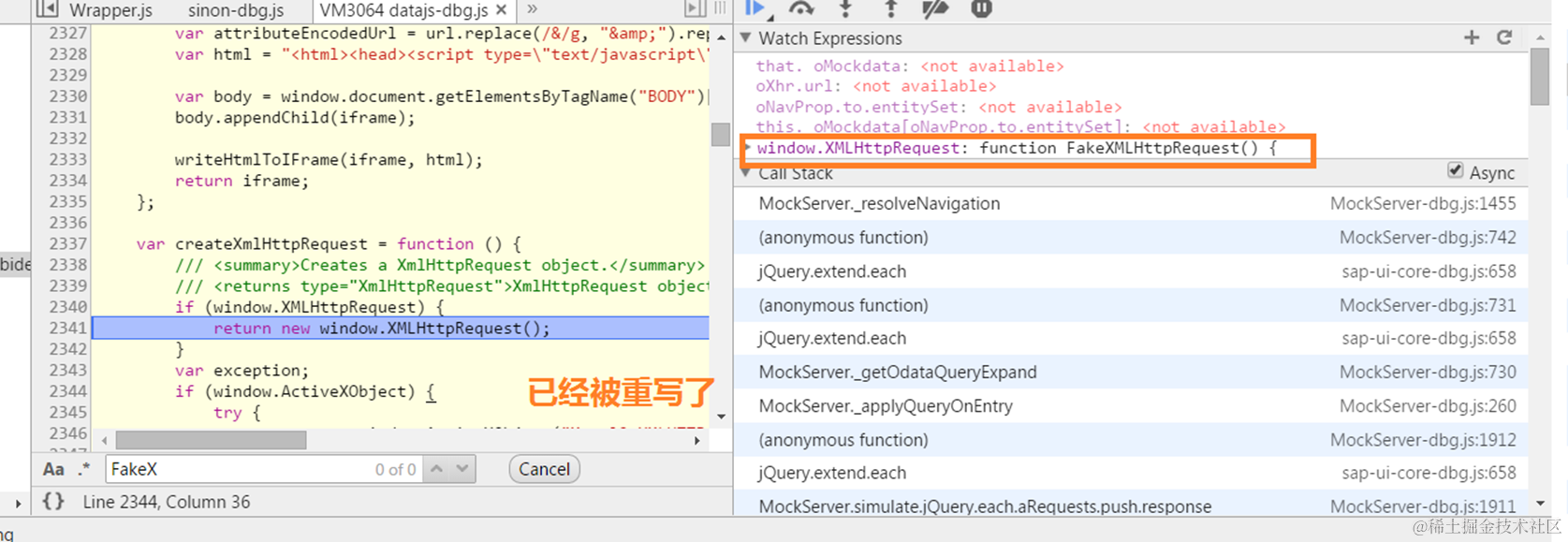Show more tabs via double chevron
The width and height of the screenshot is (1568, 542).
532,9
